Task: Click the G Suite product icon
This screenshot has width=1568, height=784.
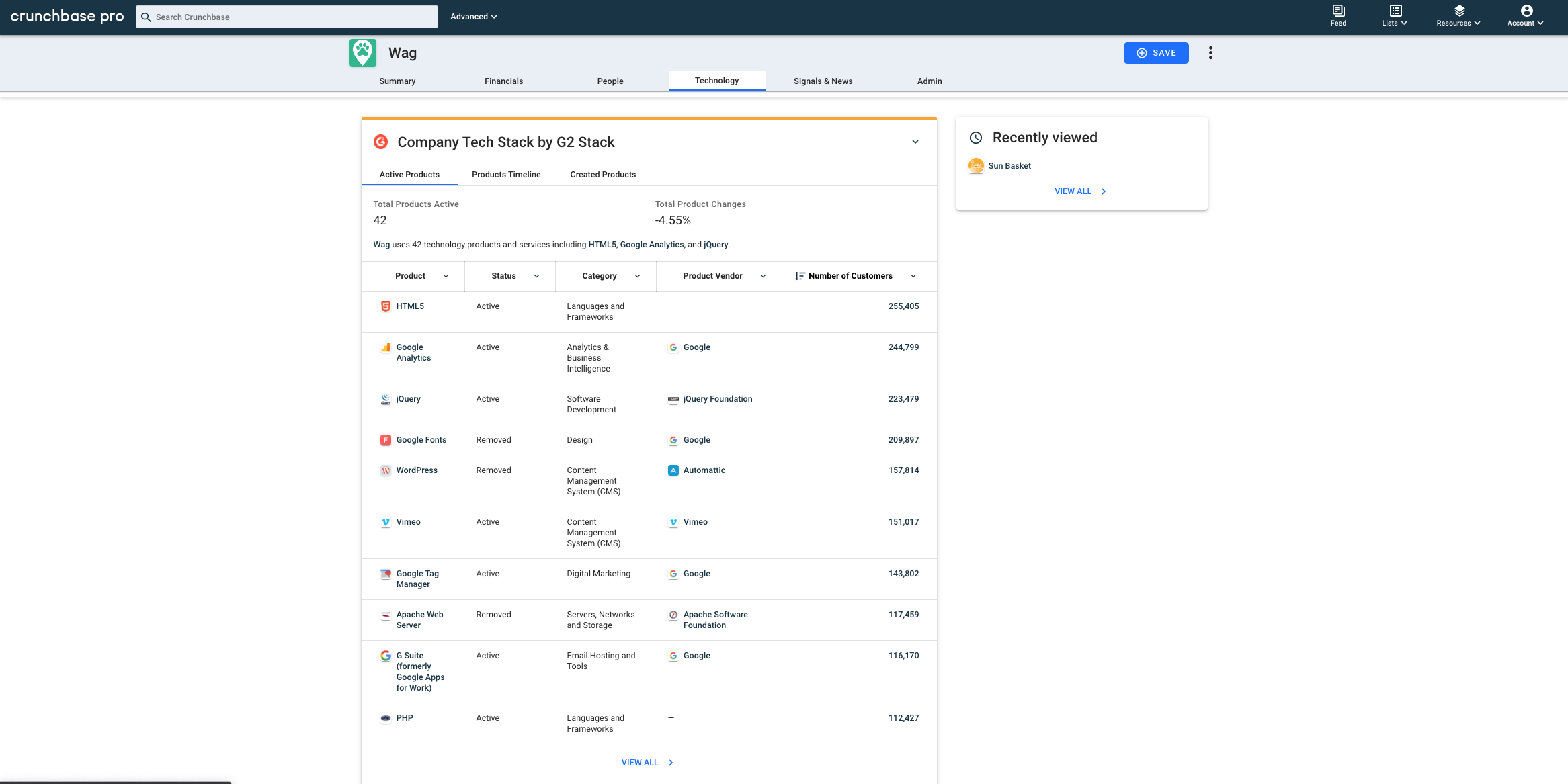Action: click(386, 656)
